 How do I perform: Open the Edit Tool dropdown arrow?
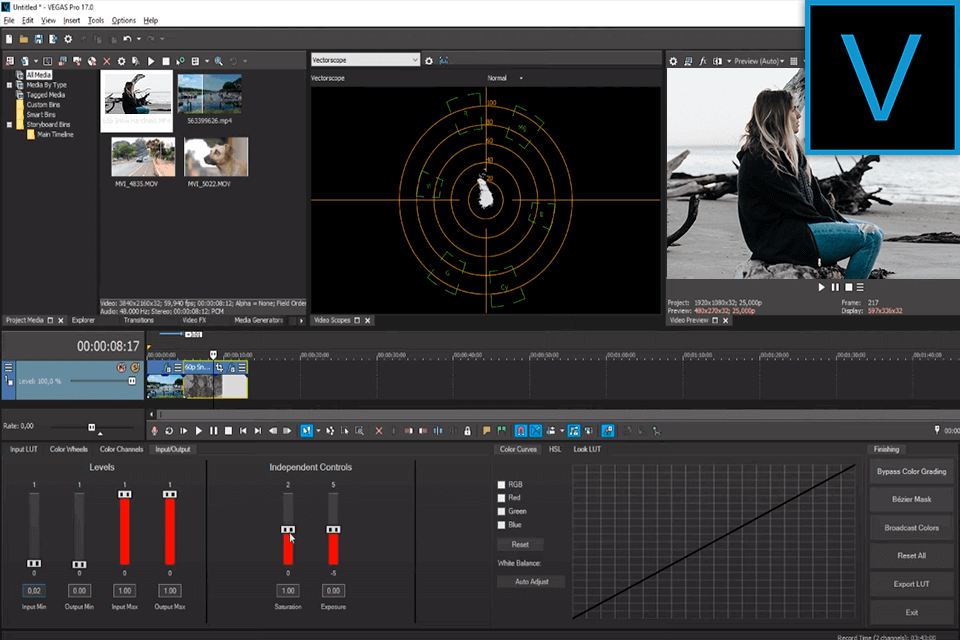click(x=318, y=431)
